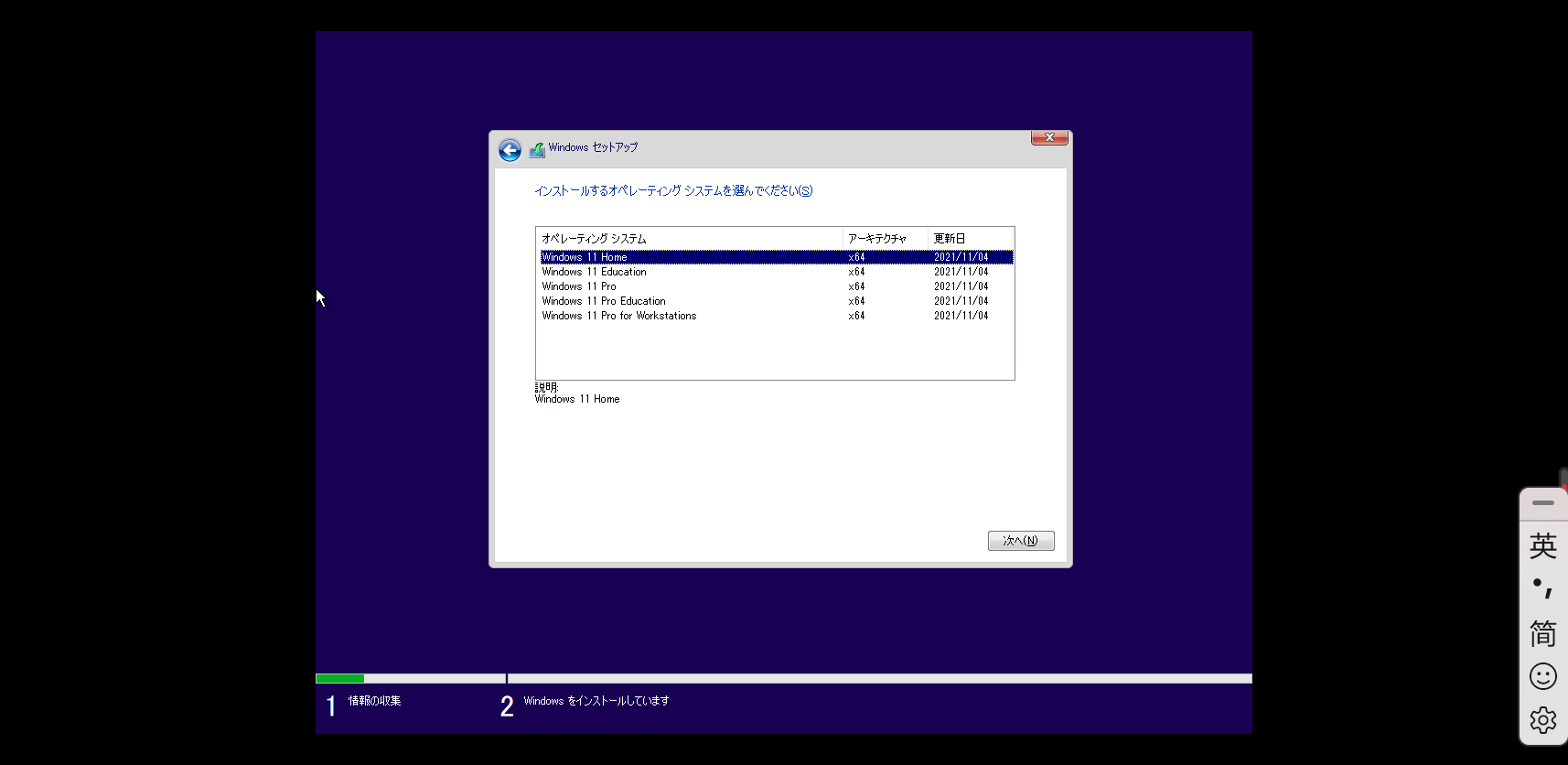Click the 英 input mode icon
The height and width of the screenshot is (765, 1568).
1543,545
